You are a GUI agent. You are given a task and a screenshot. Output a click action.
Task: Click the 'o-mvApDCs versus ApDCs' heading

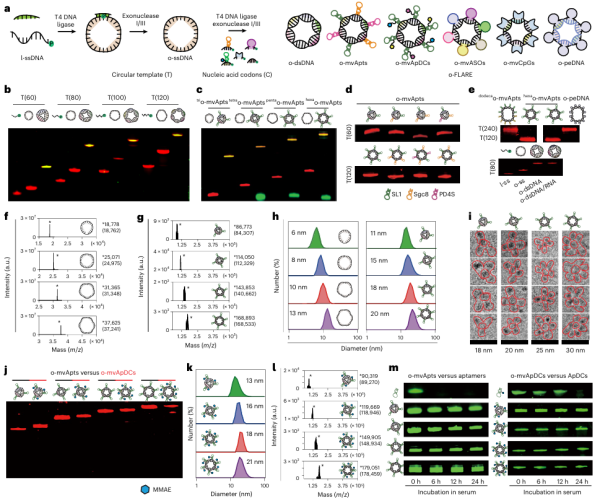pos(549,376)
